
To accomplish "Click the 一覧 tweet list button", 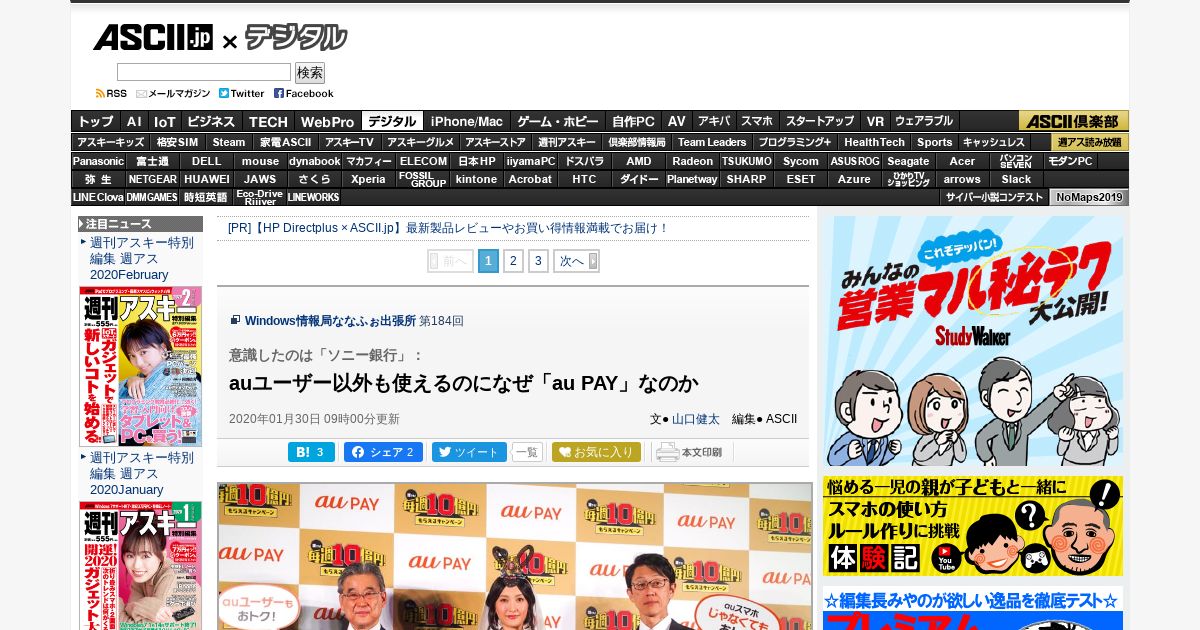I will 527,452.
